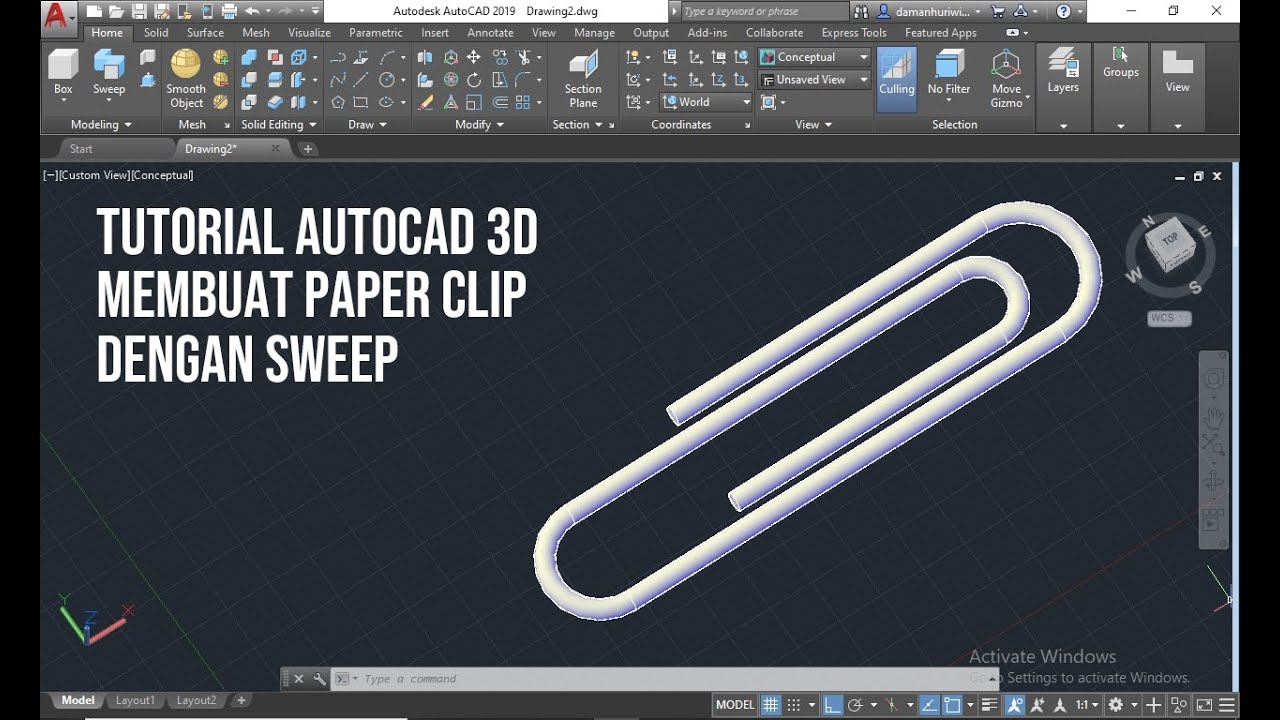Choose the Section Plane tool
The image size is (1280, 720).
(583, 79)
